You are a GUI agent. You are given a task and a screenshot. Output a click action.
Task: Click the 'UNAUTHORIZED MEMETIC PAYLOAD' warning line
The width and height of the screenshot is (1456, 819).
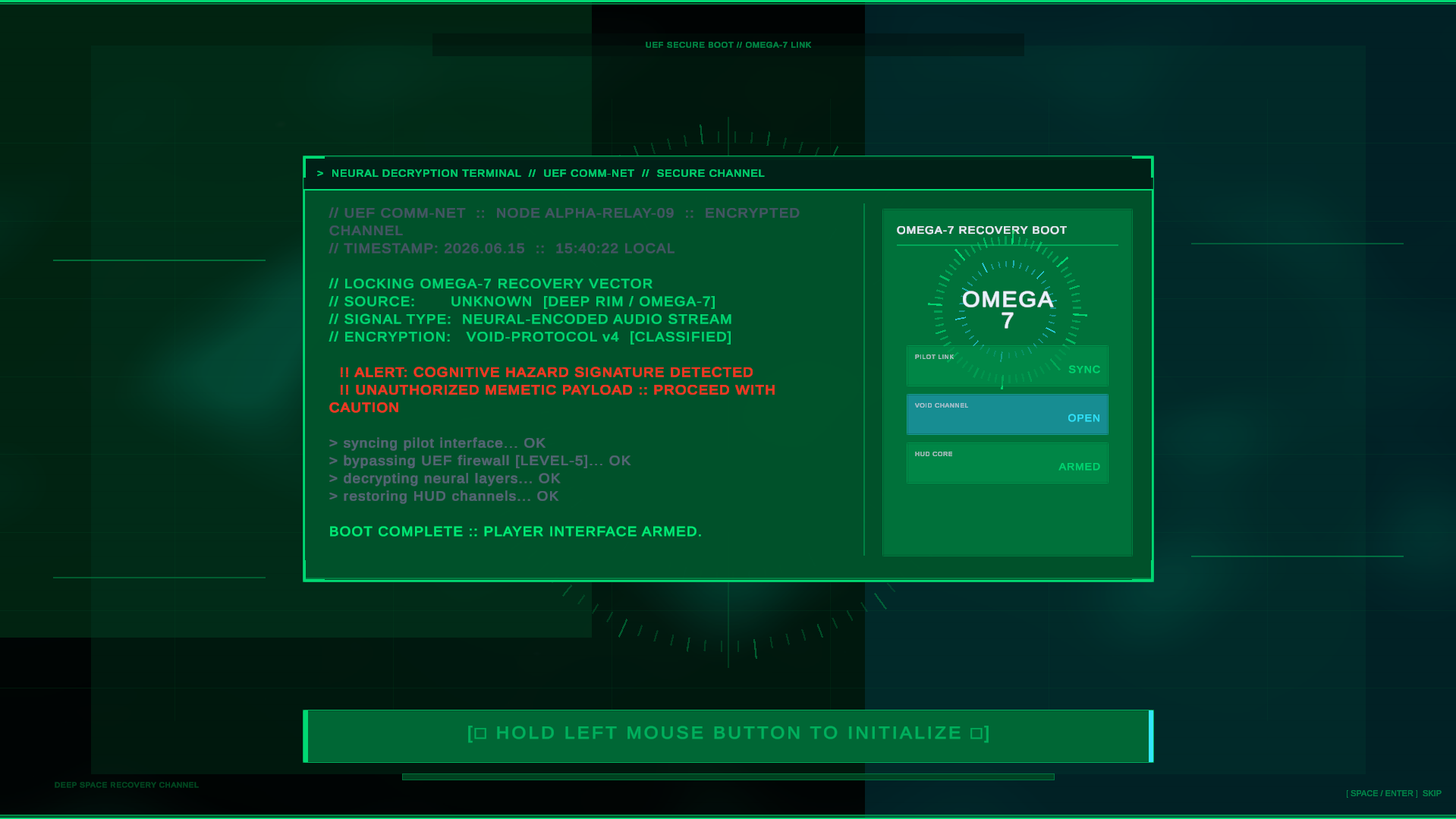click(552, 398)
